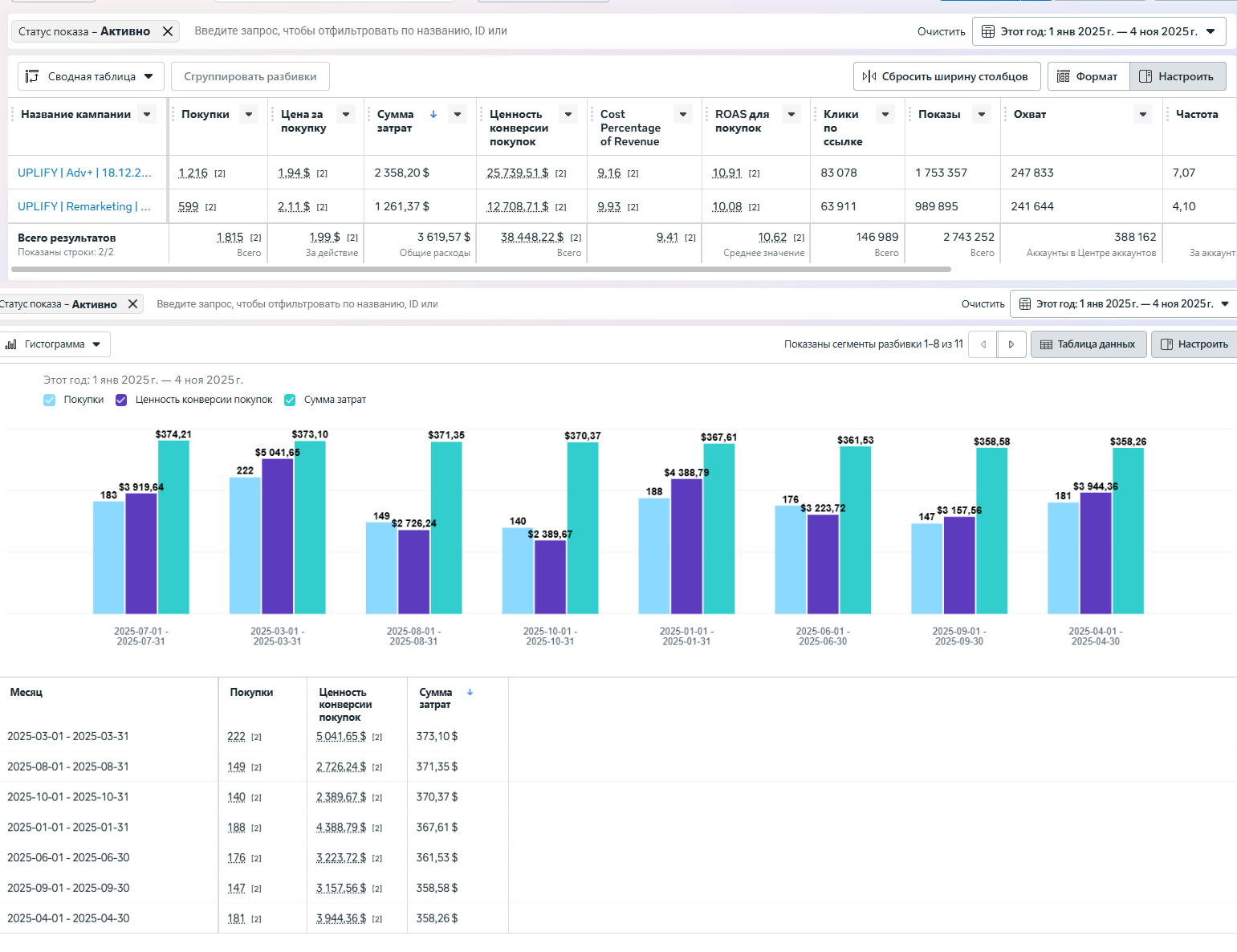1237x952 pixels.
Task: Click '5 041,65 $' value in data table
Action: coord(341,736)
